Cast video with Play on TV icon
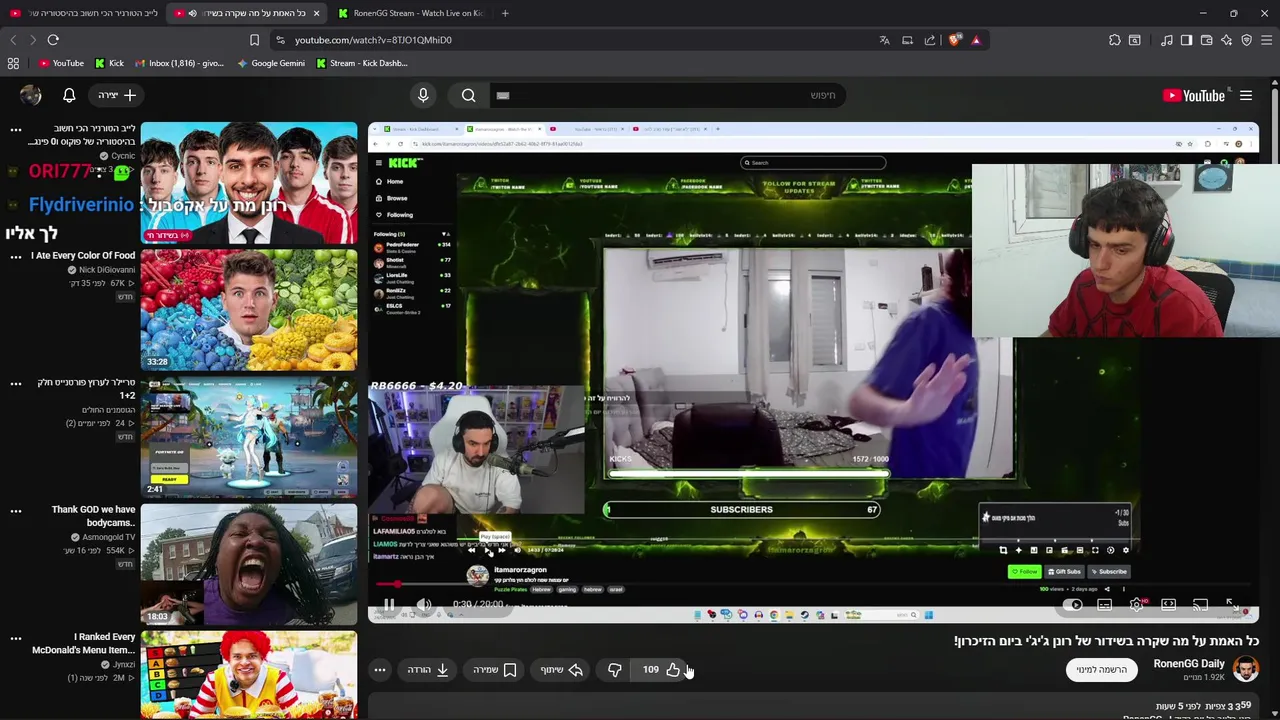 point(1200,604)
